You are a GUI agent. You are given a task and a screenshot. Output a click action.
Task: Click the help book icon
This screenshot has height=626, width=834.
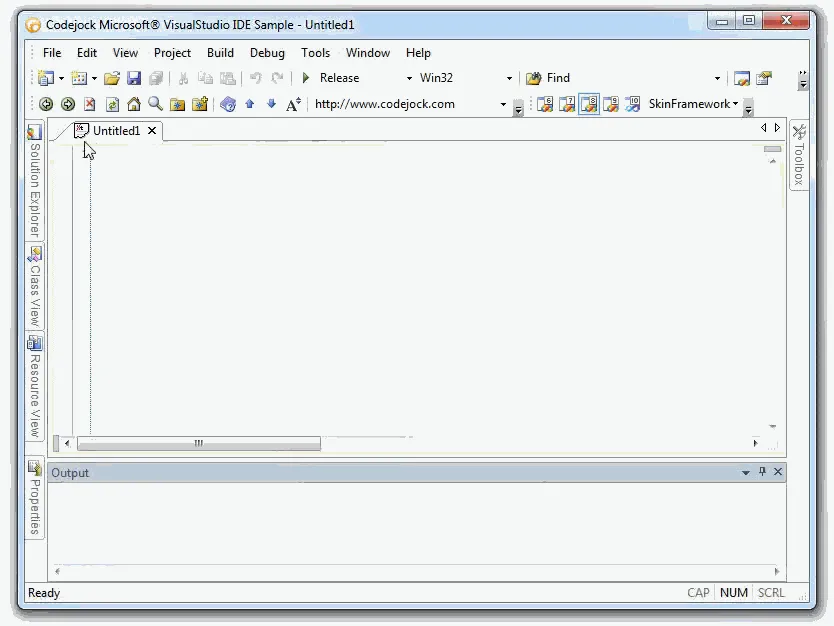coord(228,104)
